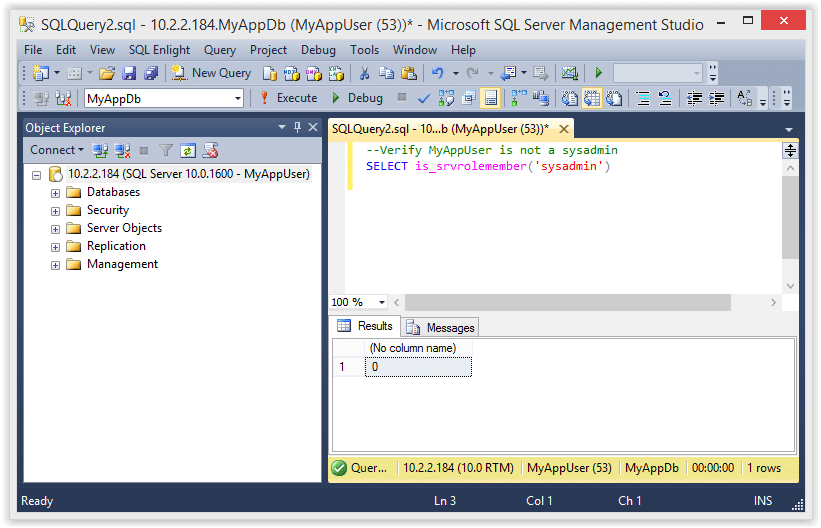Click the Change Connection icon
This screenshot has width=821, height=528.
pos(63,98)
